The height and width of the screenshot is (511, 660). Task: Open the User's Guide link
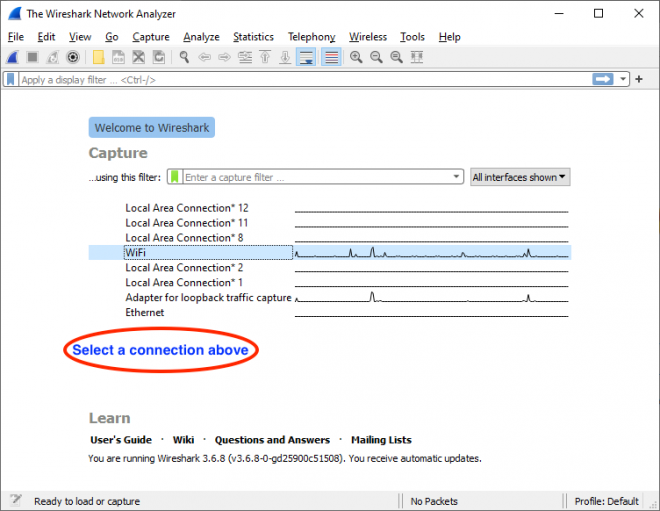click(x=121, y=440)
